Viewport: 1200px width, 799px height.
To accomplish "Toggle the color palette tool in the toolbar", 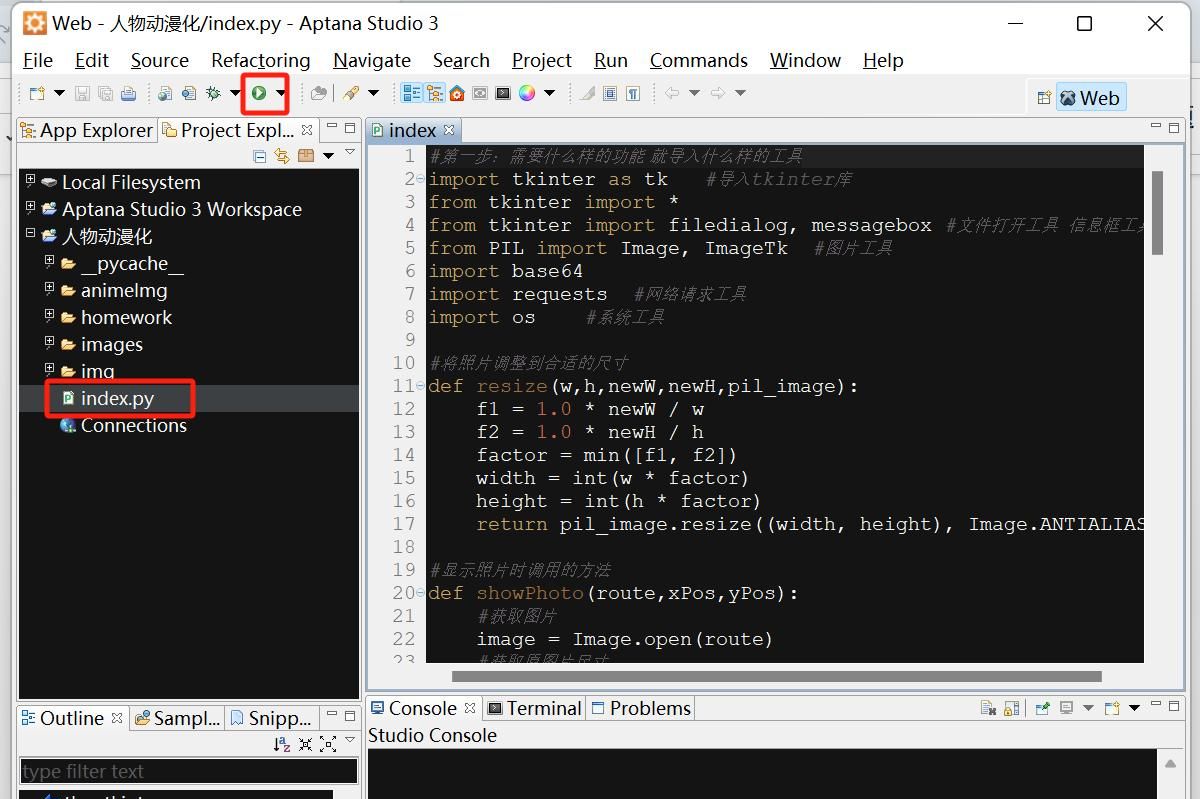I will (527, 93).
